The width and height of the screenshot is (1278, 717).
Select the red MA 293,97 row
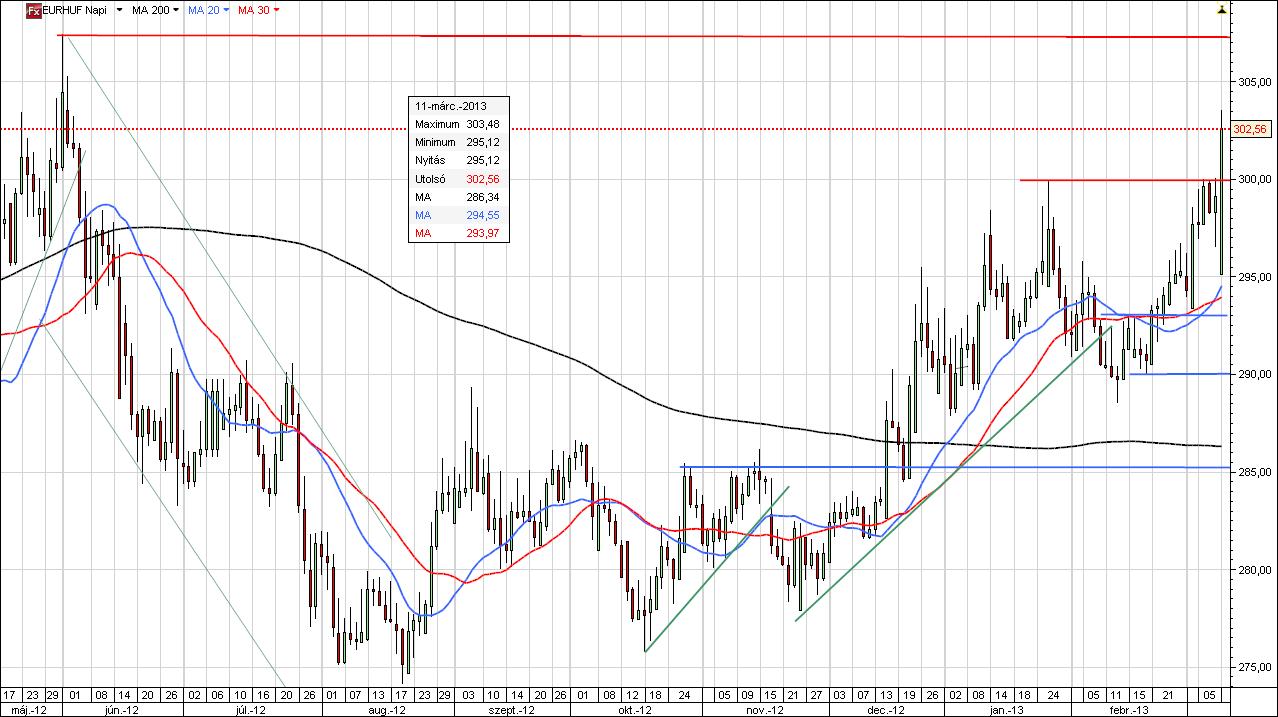[458, 233]
